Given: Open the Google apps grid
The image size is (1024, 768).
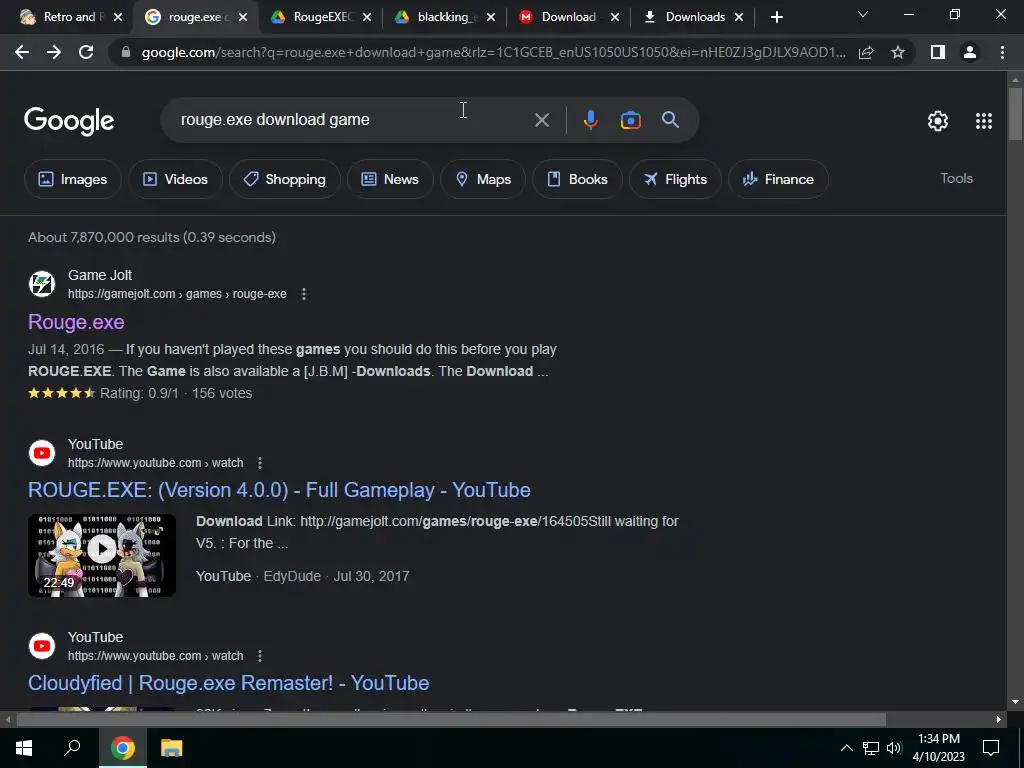Looking at the screenshot, I should point(984,121).
